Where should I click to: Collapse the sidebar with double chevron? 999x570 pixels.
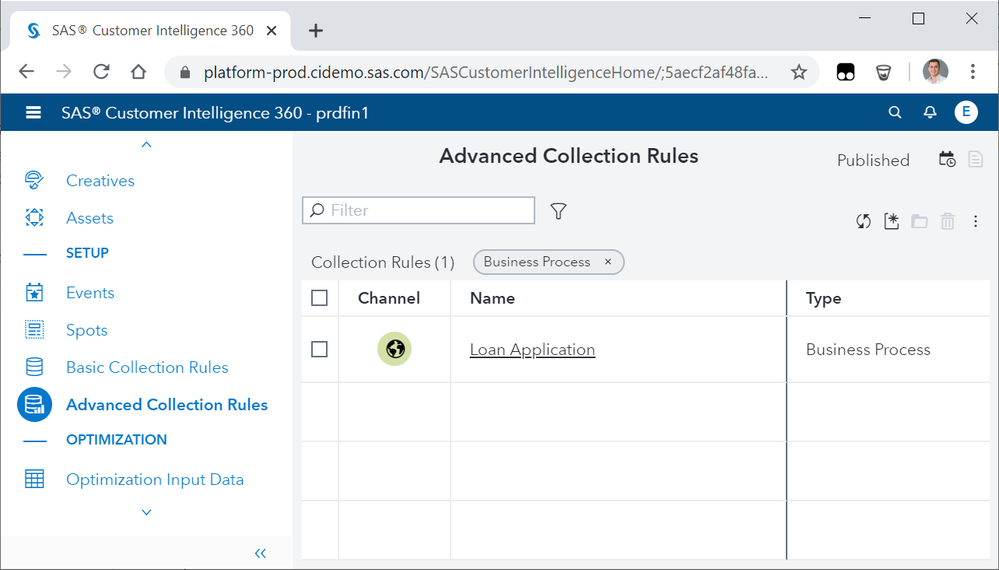coord(260,553)
